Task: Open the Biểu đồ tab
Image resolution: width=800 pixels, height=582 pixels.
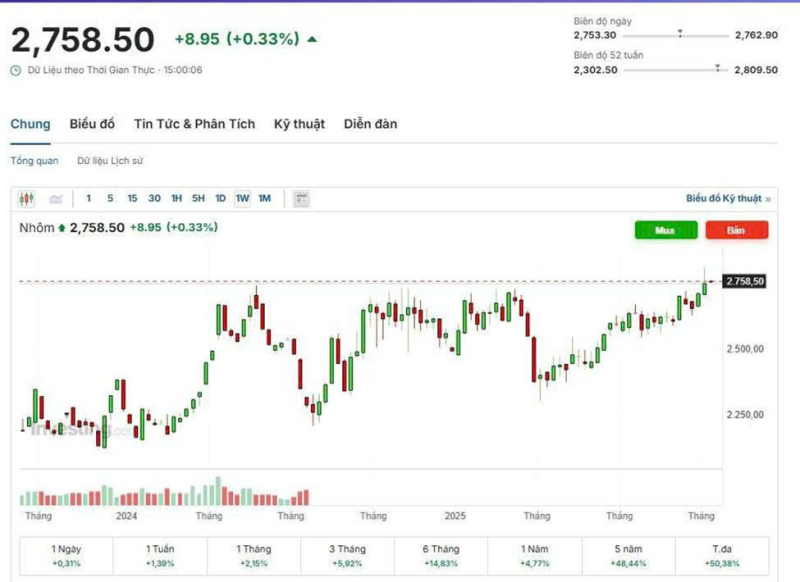Action: [92, 124]
